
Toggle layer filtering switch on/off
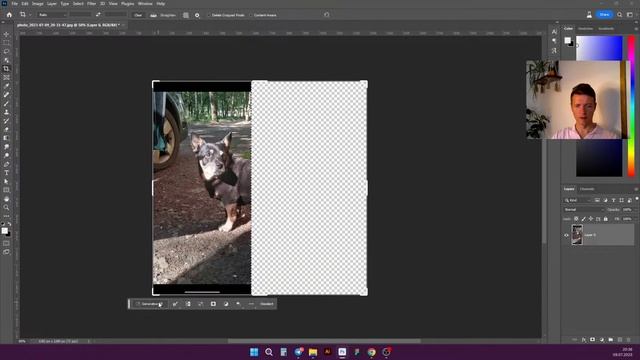tap(636, 199)
